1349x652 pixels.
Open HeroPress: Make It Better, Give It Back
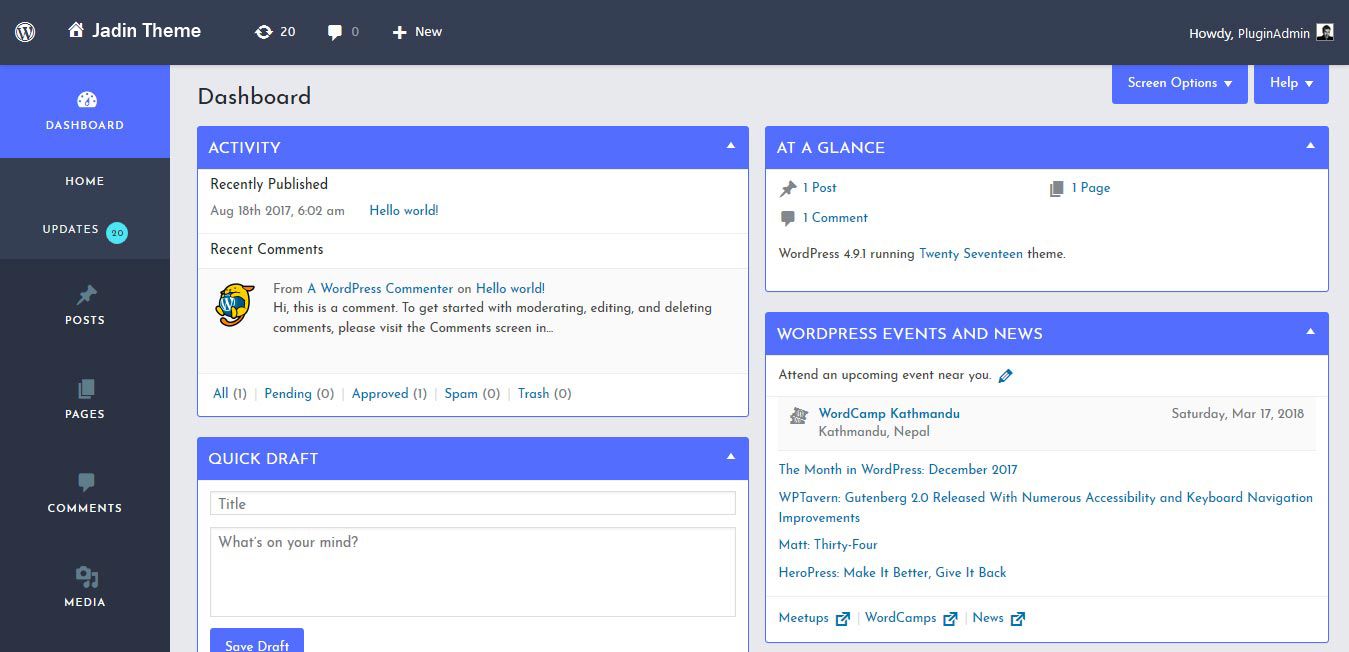(x=892, y=573)
